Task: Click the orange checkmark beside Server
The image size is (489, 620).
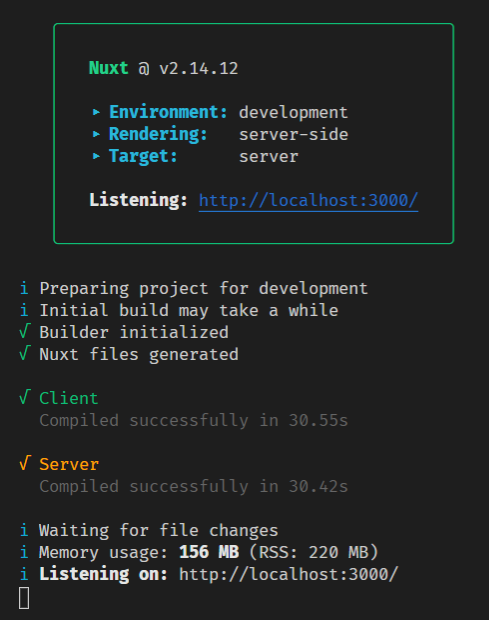Action: point(25,463)
